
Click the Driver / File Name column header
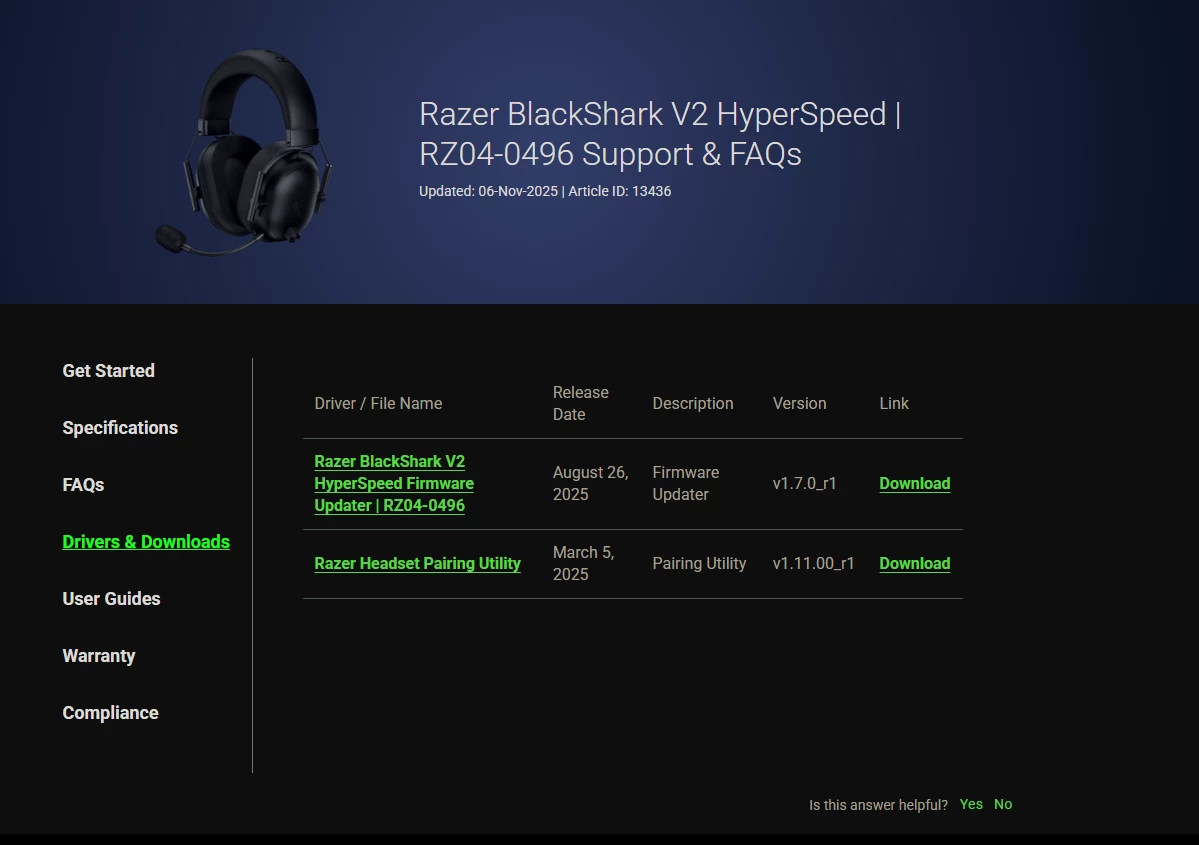pos(379,404)
